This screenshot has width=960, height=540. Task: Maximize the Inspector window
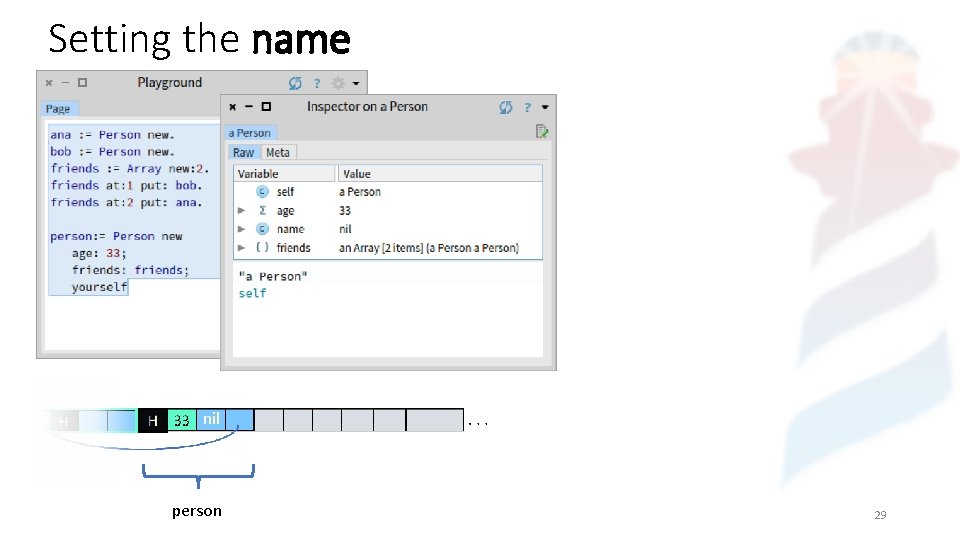coord(266,107)
